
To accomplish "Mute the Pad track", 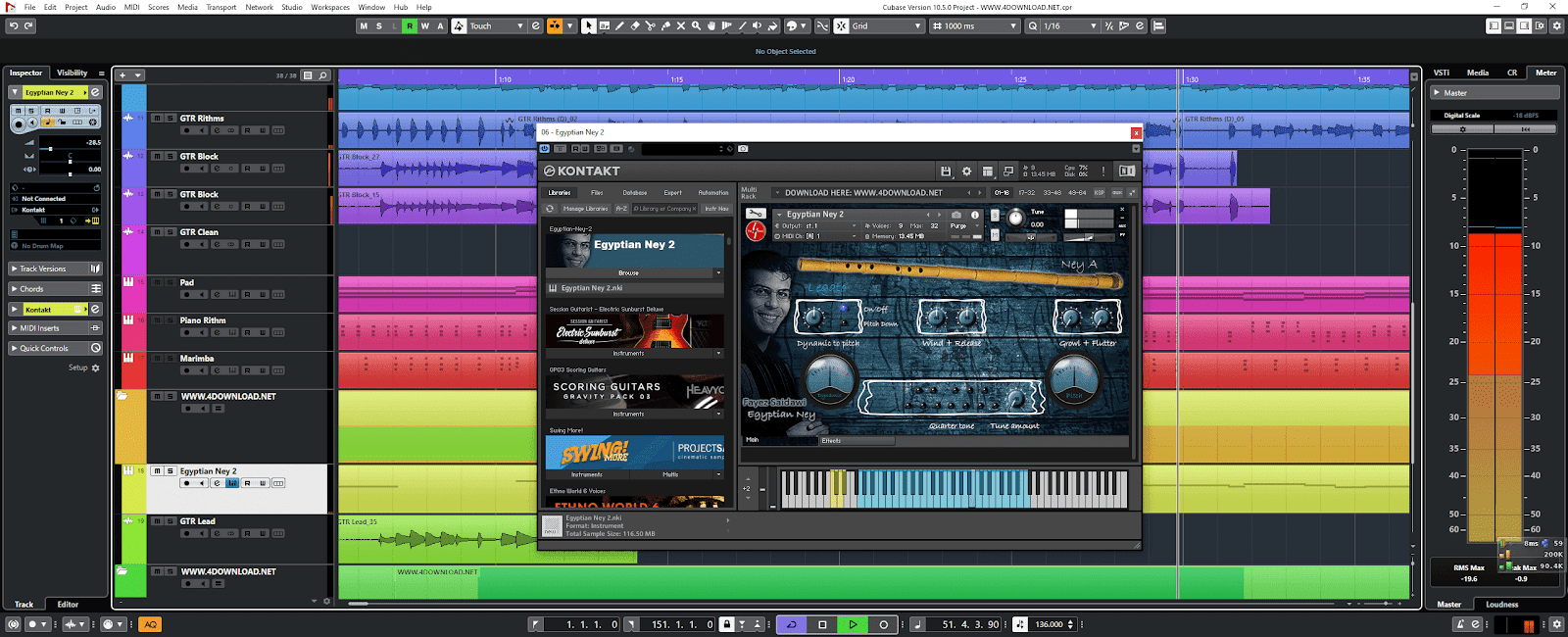I will tap(157, 282).
